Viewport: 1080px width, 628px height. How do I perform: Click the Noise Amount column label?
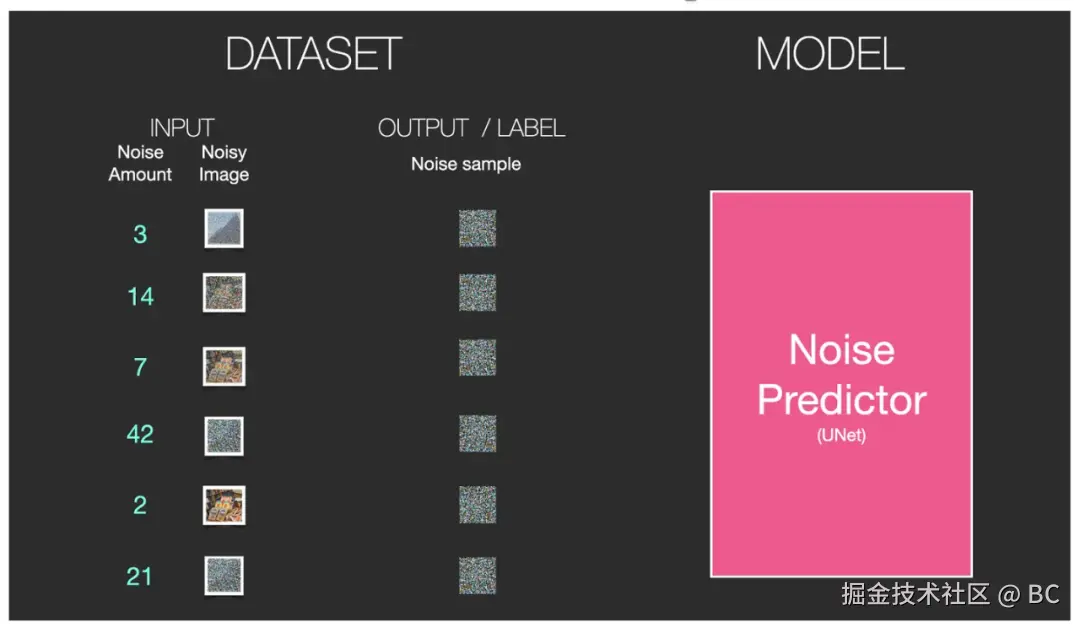pyautogui.click(x=140, y=163)
